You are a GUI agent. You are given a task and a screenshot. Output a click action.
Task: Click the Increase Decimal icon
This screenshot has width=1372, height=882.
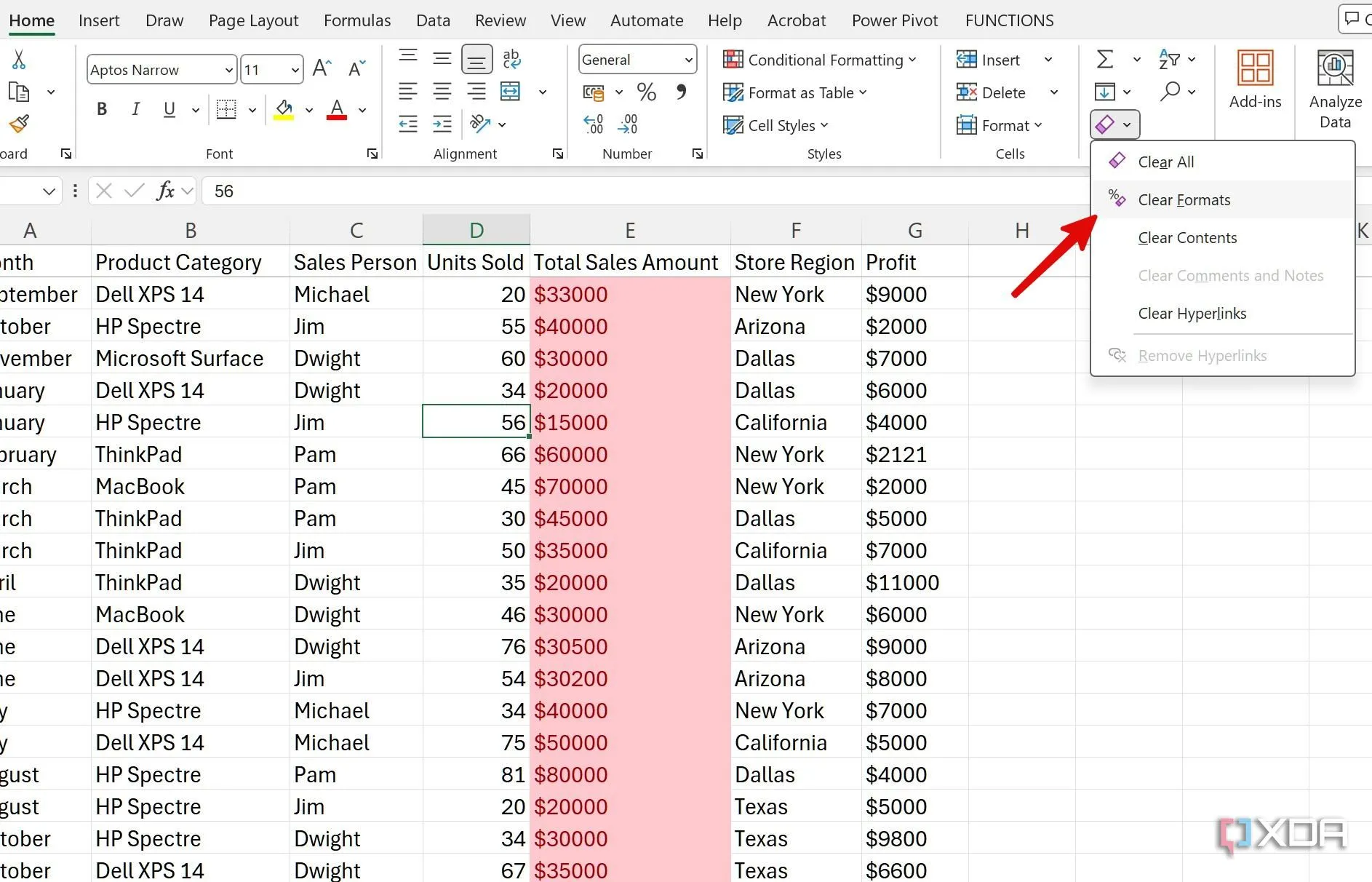tap(594, 124)
